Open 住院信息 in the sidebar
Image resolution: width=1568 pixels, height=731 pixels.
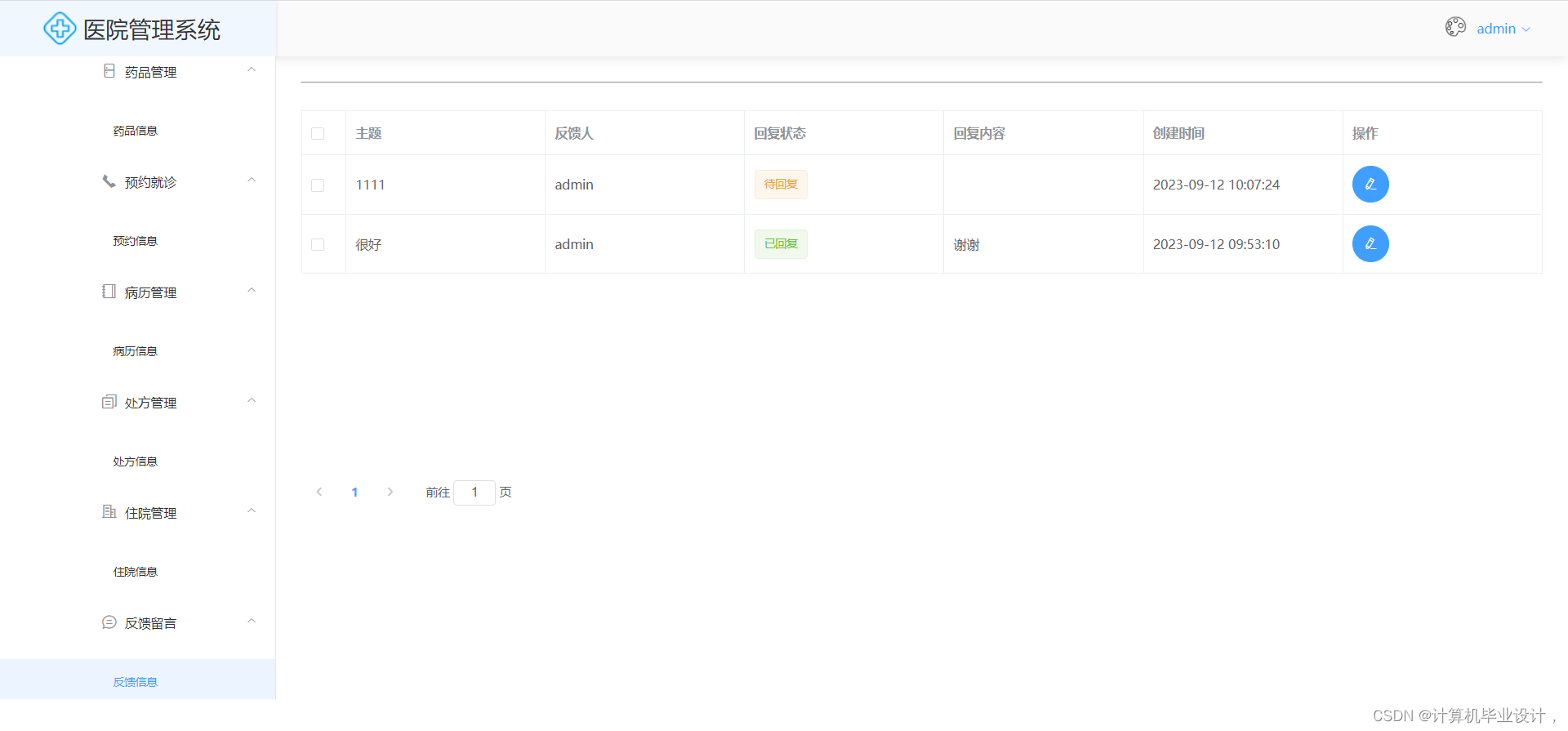tap(137, 572)
